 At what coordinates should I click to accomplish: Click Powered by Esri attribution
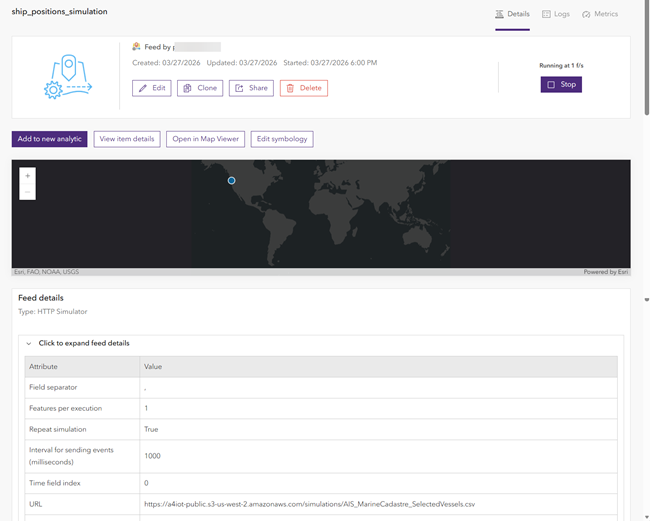(606, 272)
